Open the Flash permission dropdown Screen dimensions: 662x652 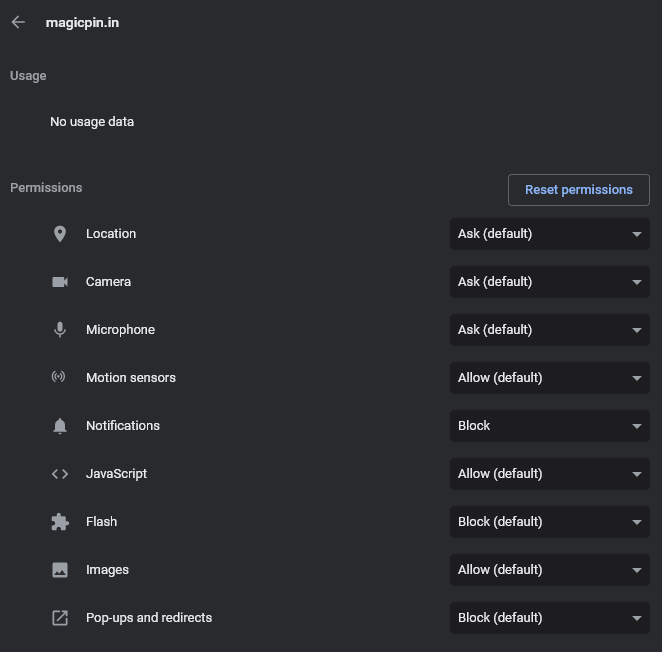(550, 522)
